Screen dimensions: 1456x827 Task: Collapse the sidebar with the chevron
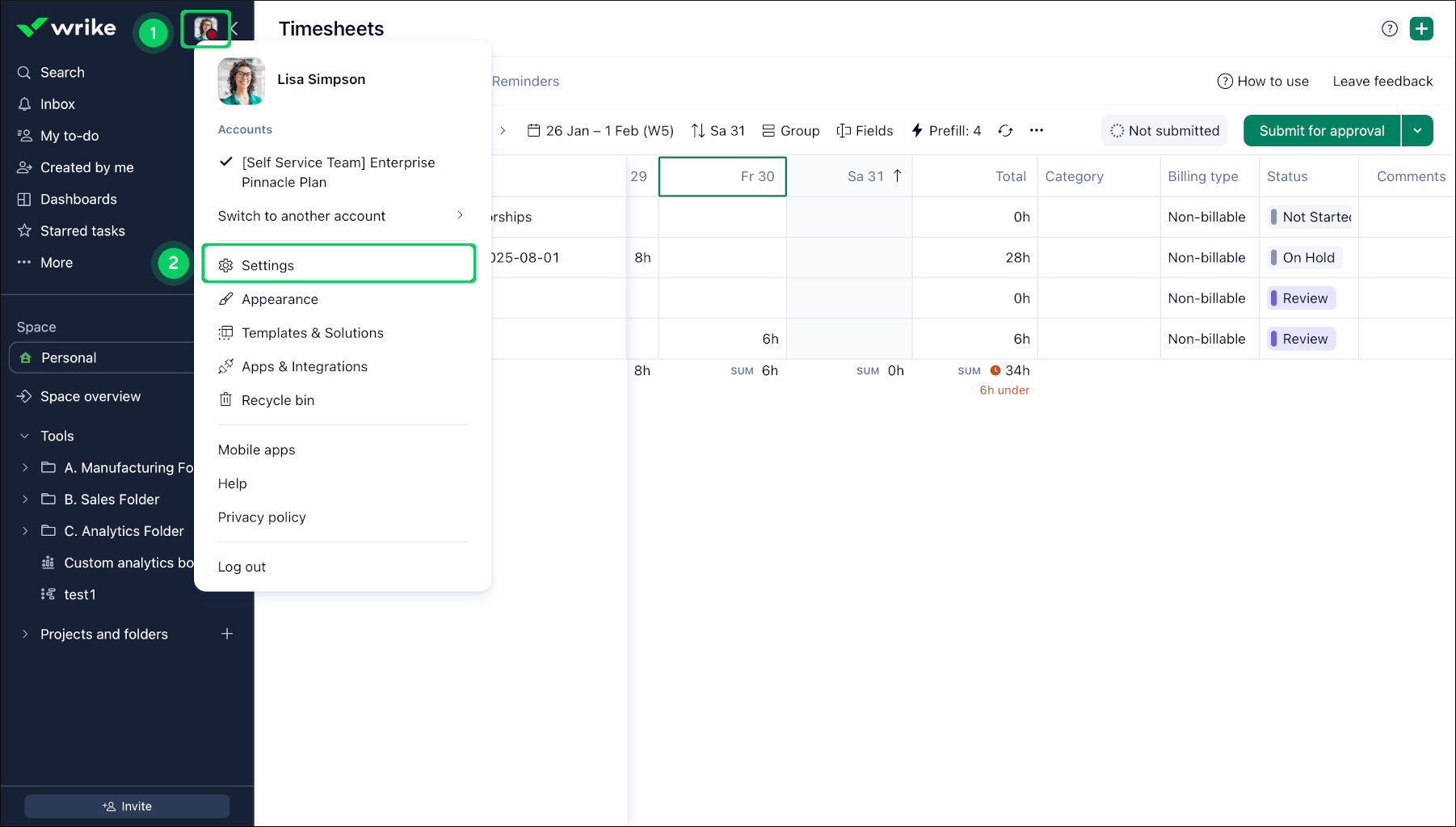[x=235, y=29]
